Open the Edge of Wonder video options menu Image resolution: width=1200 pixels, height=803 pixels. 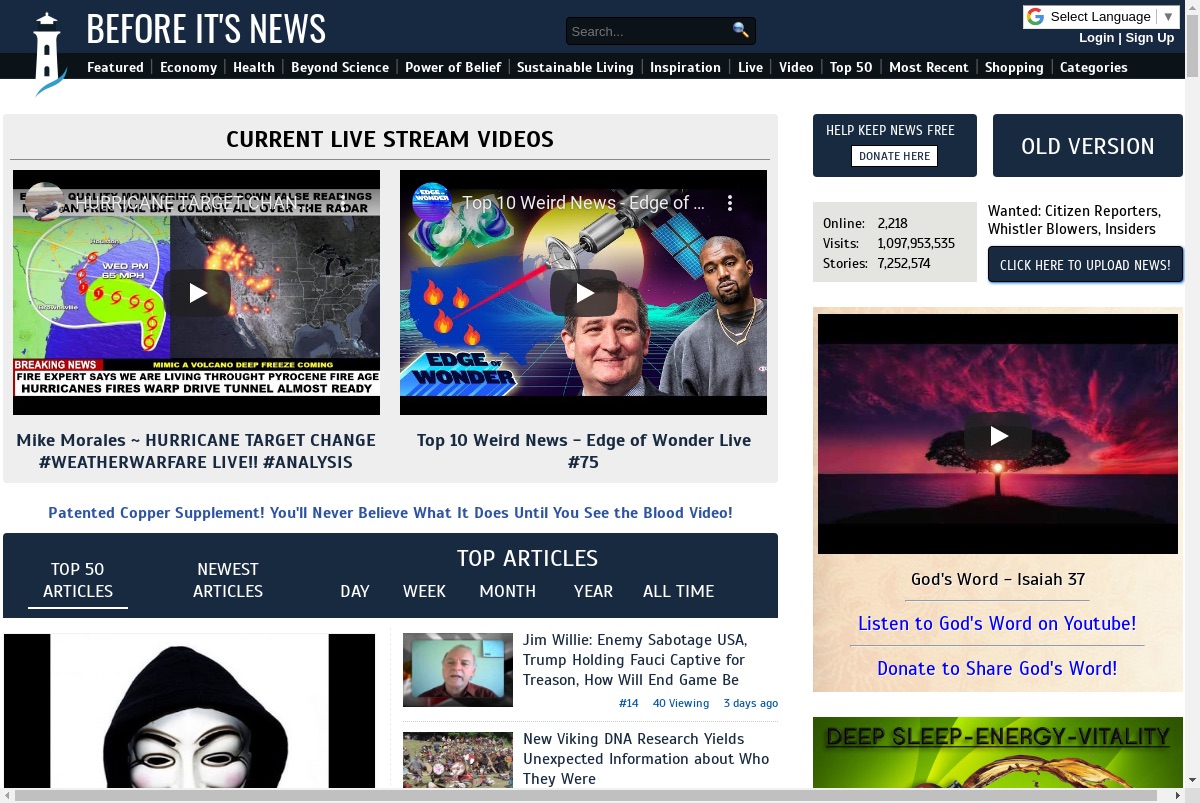point(730,203)
